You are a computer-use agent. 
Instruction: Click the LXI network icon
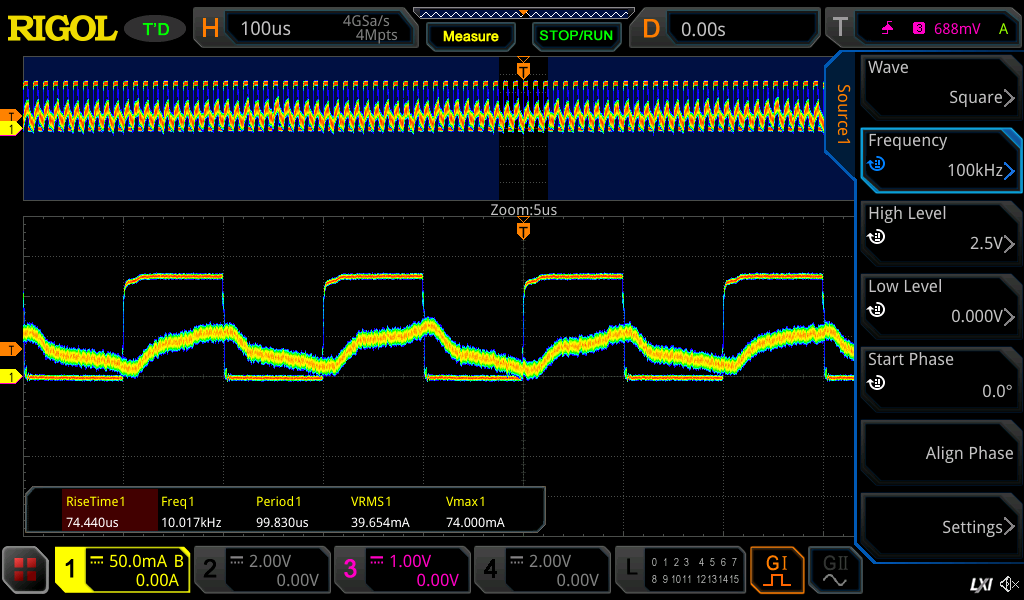click(981, 584)
